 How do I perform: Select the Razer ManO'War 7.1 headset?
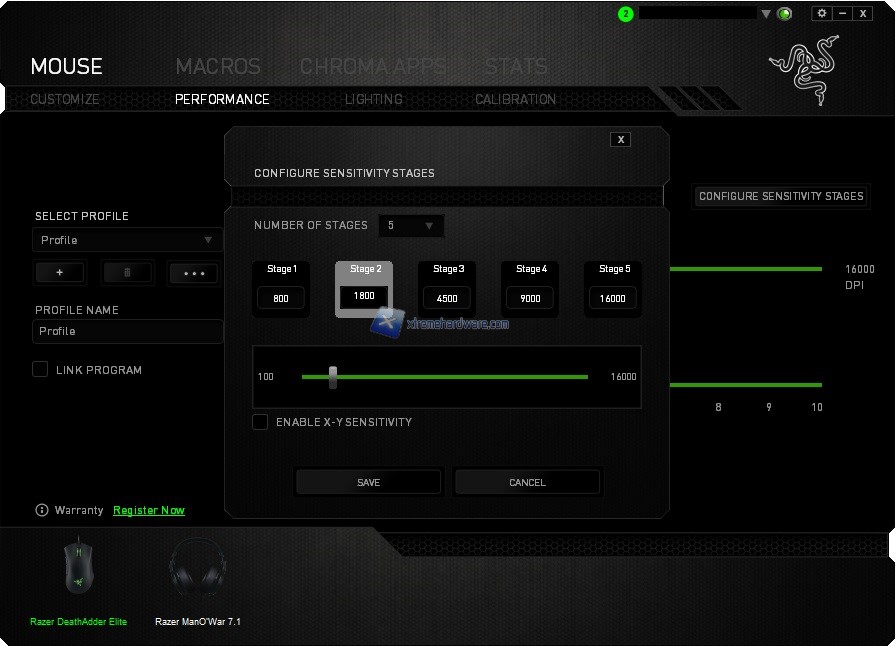[197, 572]
